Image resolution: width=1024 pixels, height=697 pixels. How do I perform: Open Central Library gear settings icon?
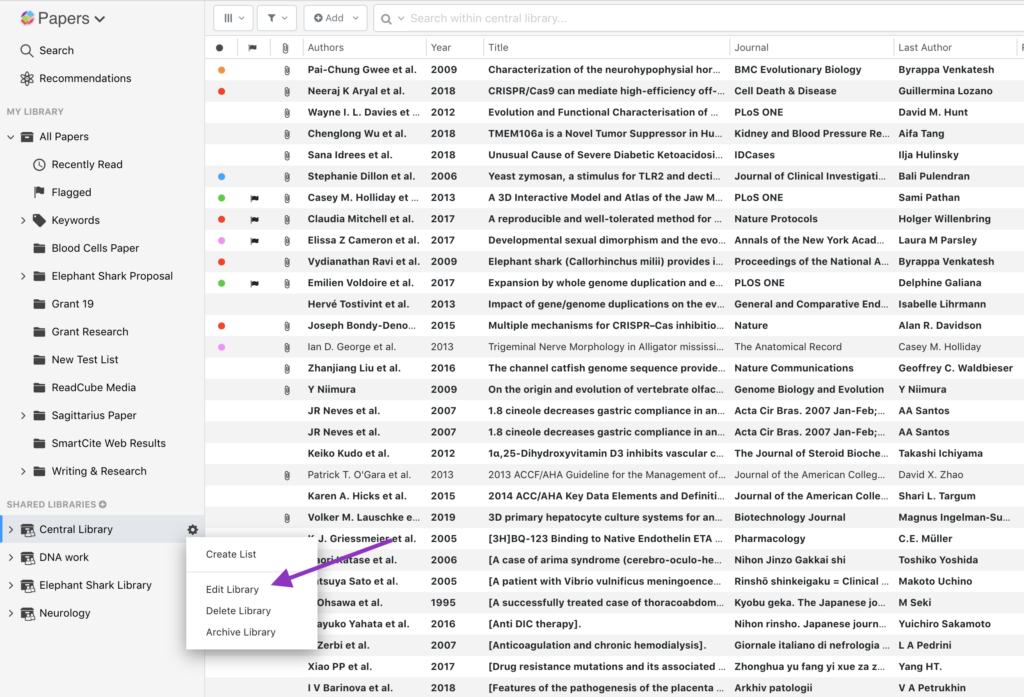click(x=193, y=530)
